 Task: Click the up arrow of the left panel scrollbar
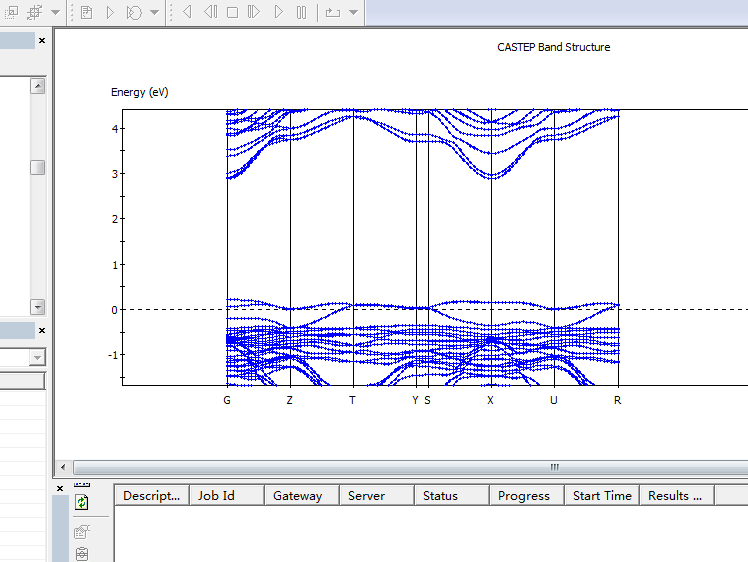point(38,86)
